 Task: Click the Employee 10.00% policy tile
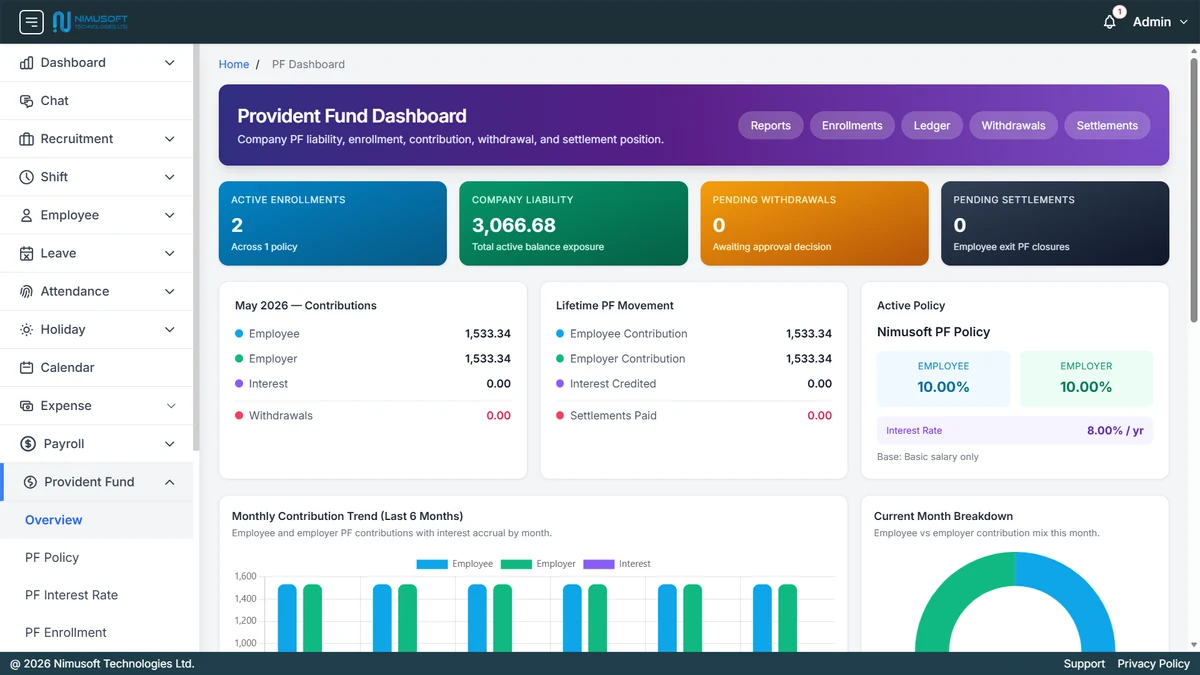(943, 378)
